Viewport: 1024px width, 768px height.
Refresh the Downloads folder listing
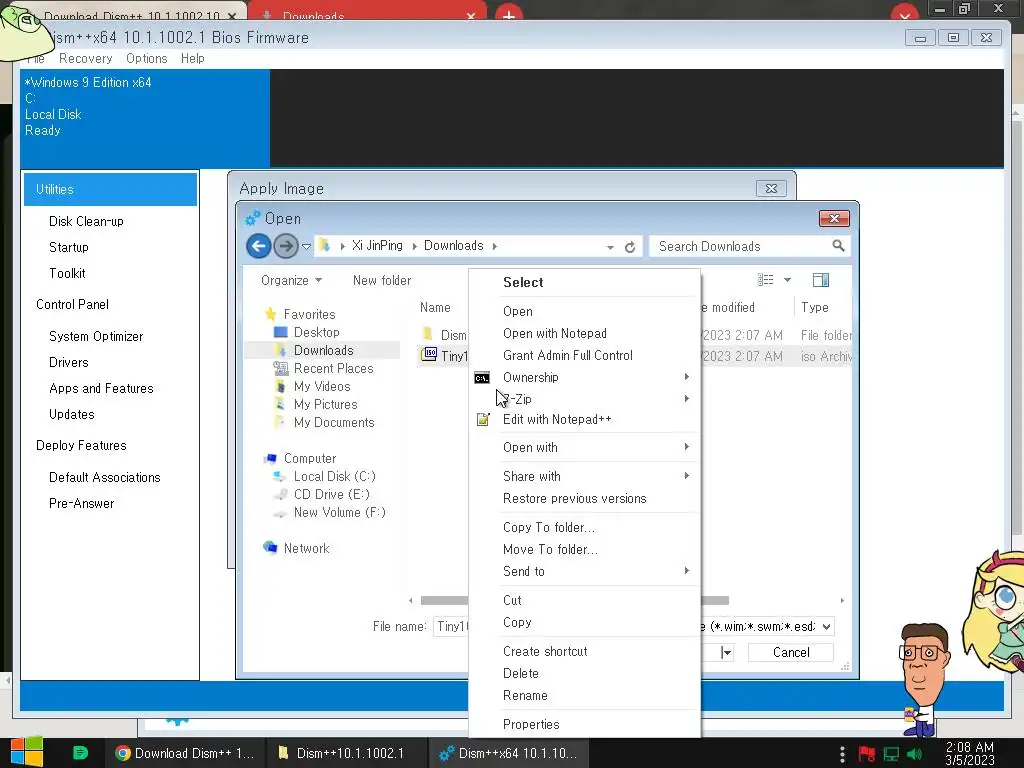pos(630,247)
